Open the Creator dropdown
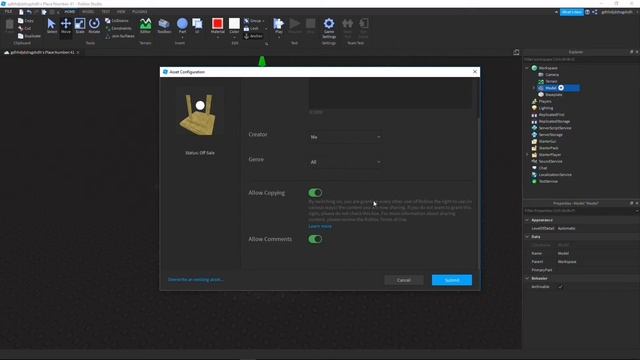This screenshot has width=640, height=360. coord(345,137)
